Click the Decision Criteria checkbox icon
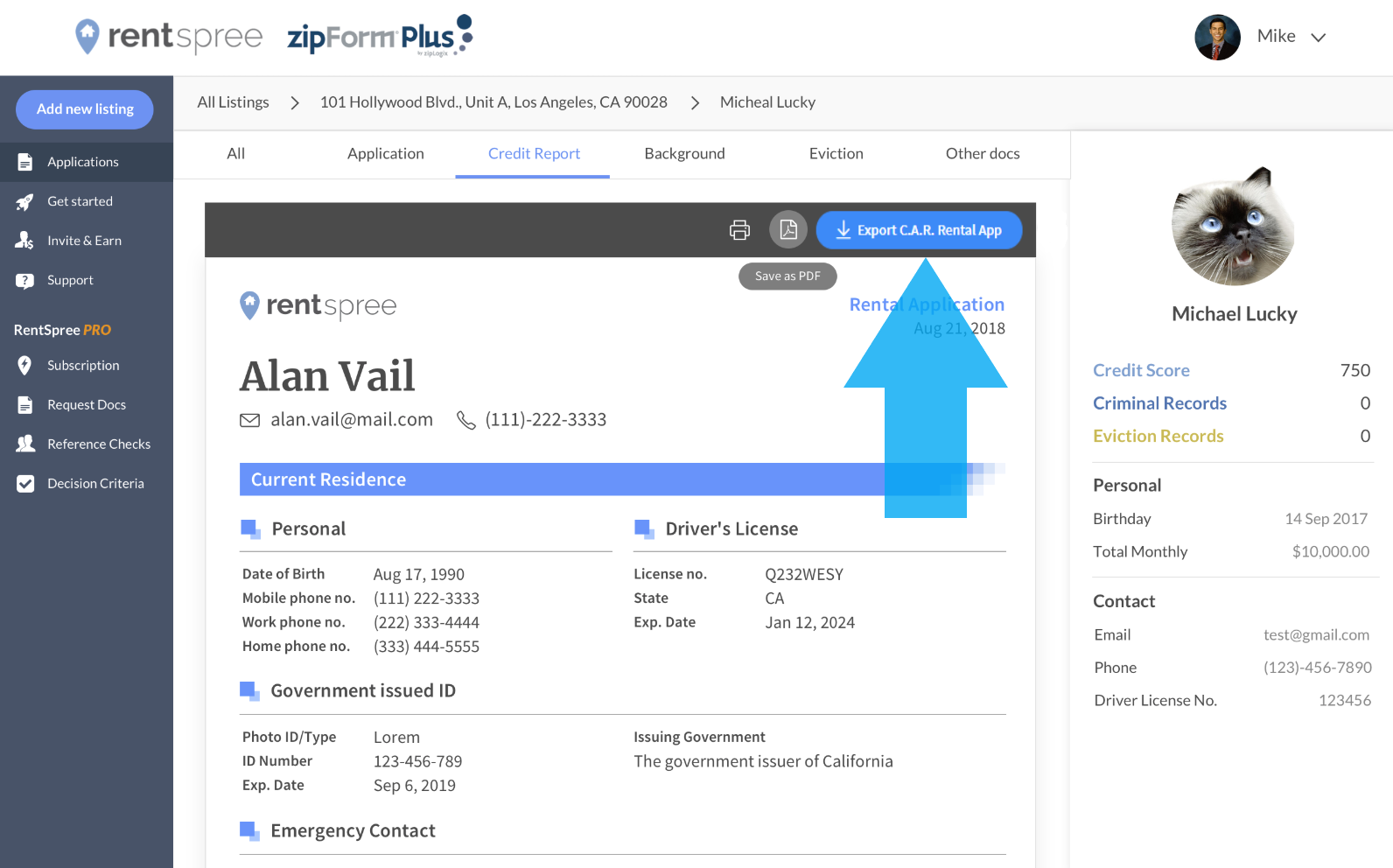Screen dimensions: 1393x868 click(25, 483)
